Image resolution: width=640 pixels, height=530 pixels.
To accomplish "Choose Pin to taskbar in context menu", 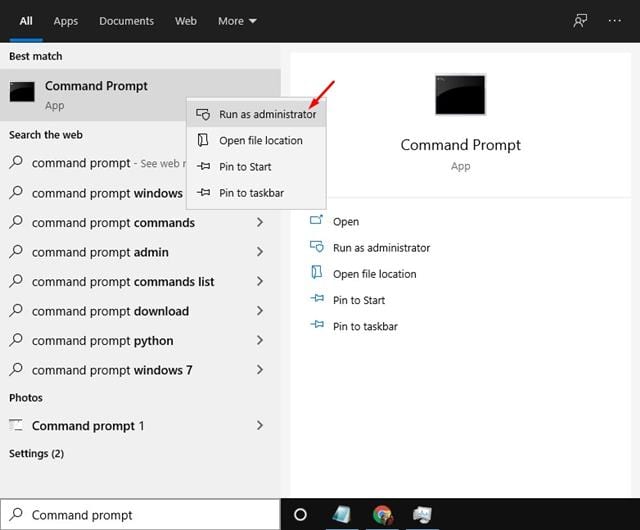I will point(256,193).
